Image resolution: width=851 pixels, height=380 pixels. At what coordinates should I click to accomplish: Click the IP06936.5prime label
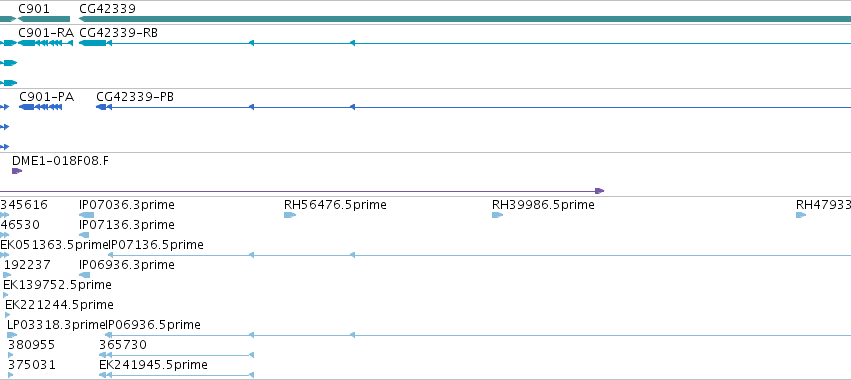pos(153,325)
